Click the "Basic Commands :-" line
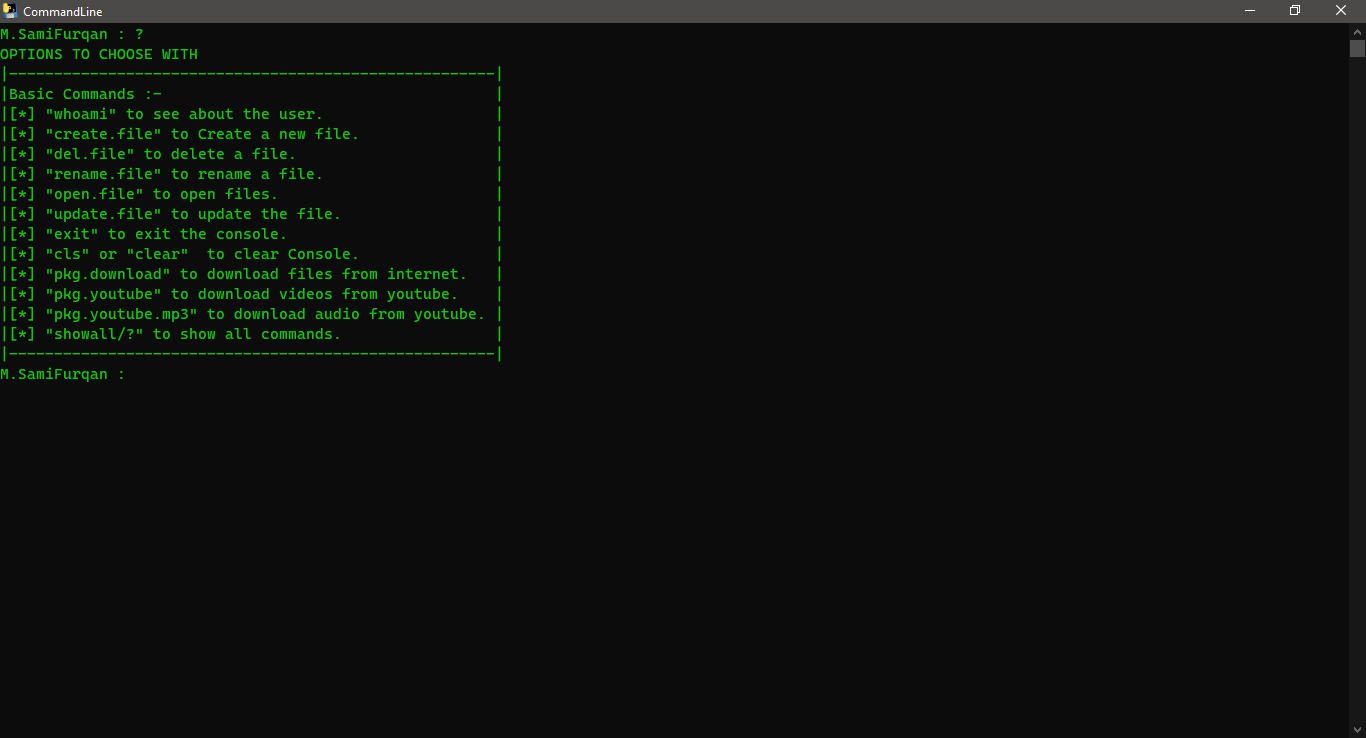The image size is (1366, 738). [x=85, y=94]
